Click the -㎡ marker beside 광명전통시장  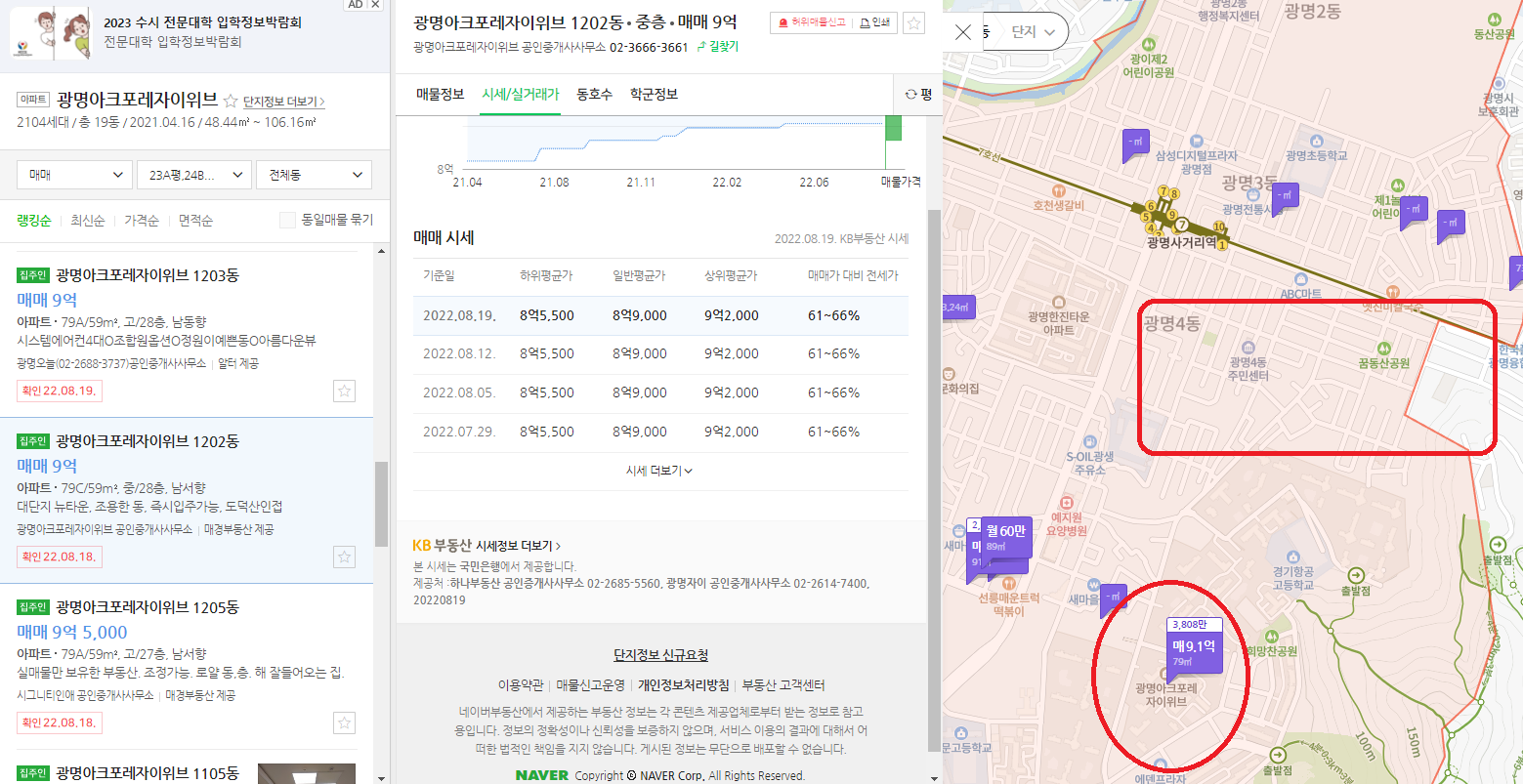click(1286, 197)
